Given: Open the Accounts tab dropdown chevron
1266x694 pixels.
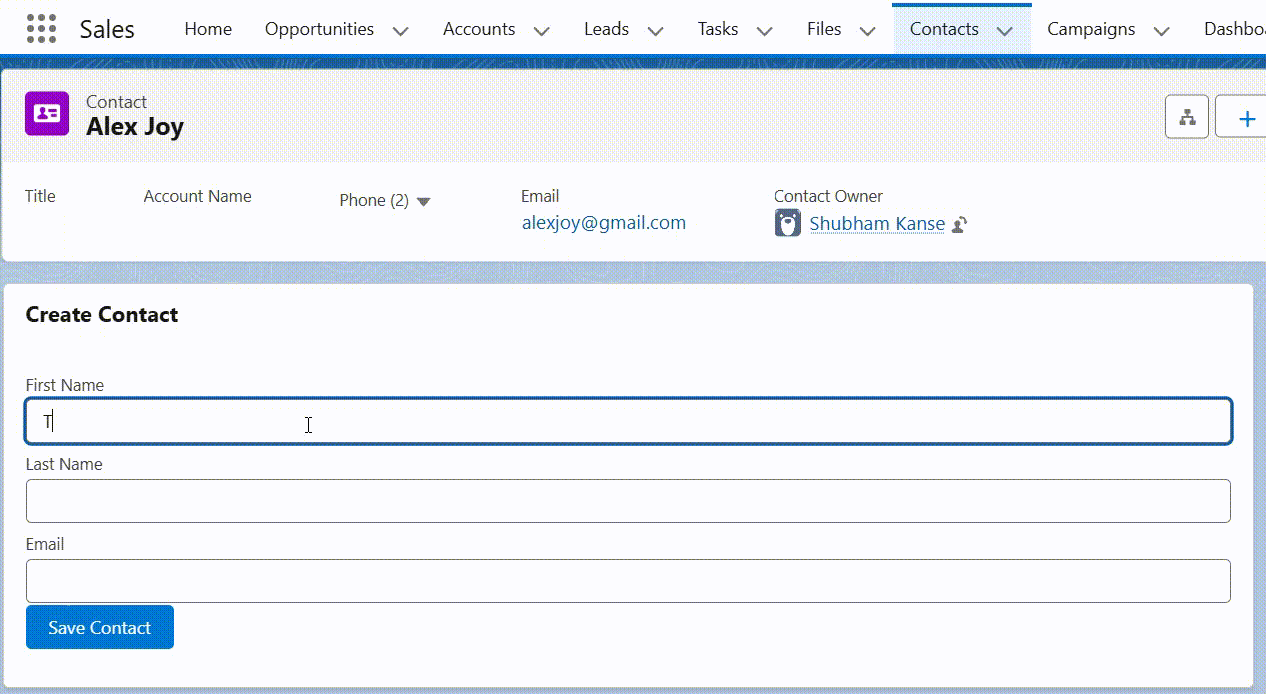Looking at the screenshot, I should [x=541, y=31].
